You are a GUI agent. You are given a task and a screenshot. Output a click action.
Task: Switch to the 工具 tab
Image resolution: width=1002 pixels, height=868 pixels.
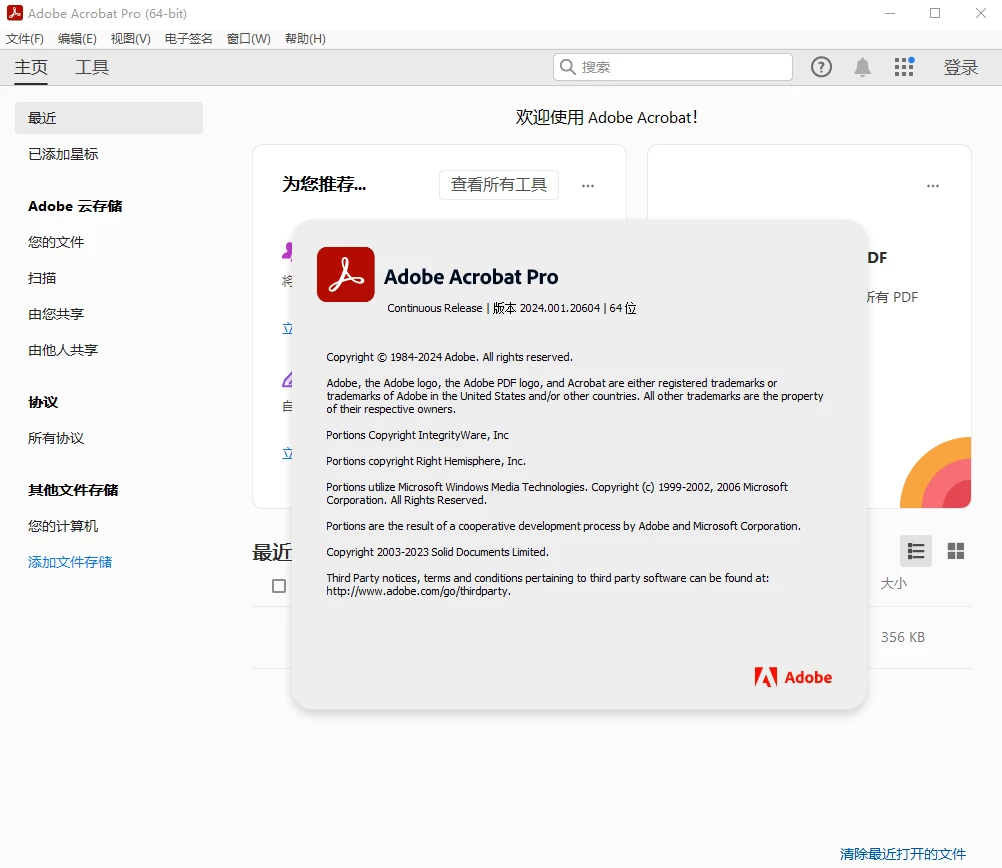[x=92, y=67]
